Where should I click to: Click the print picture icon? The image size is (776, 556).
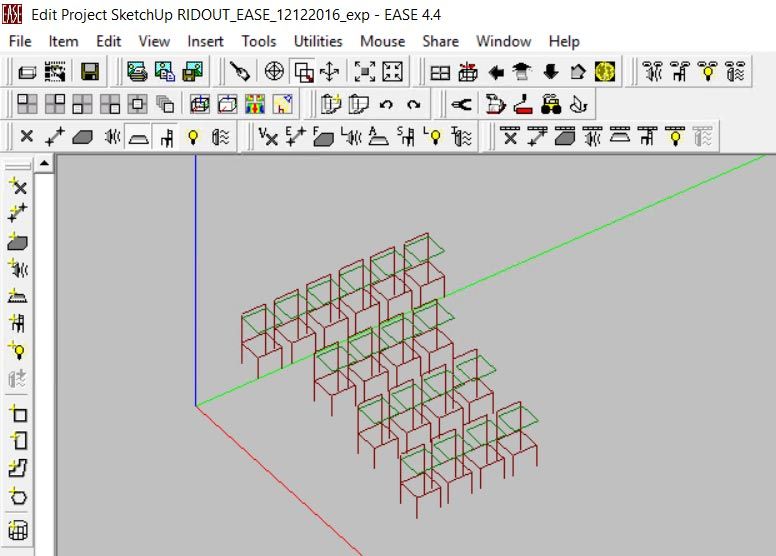(137, 72)
